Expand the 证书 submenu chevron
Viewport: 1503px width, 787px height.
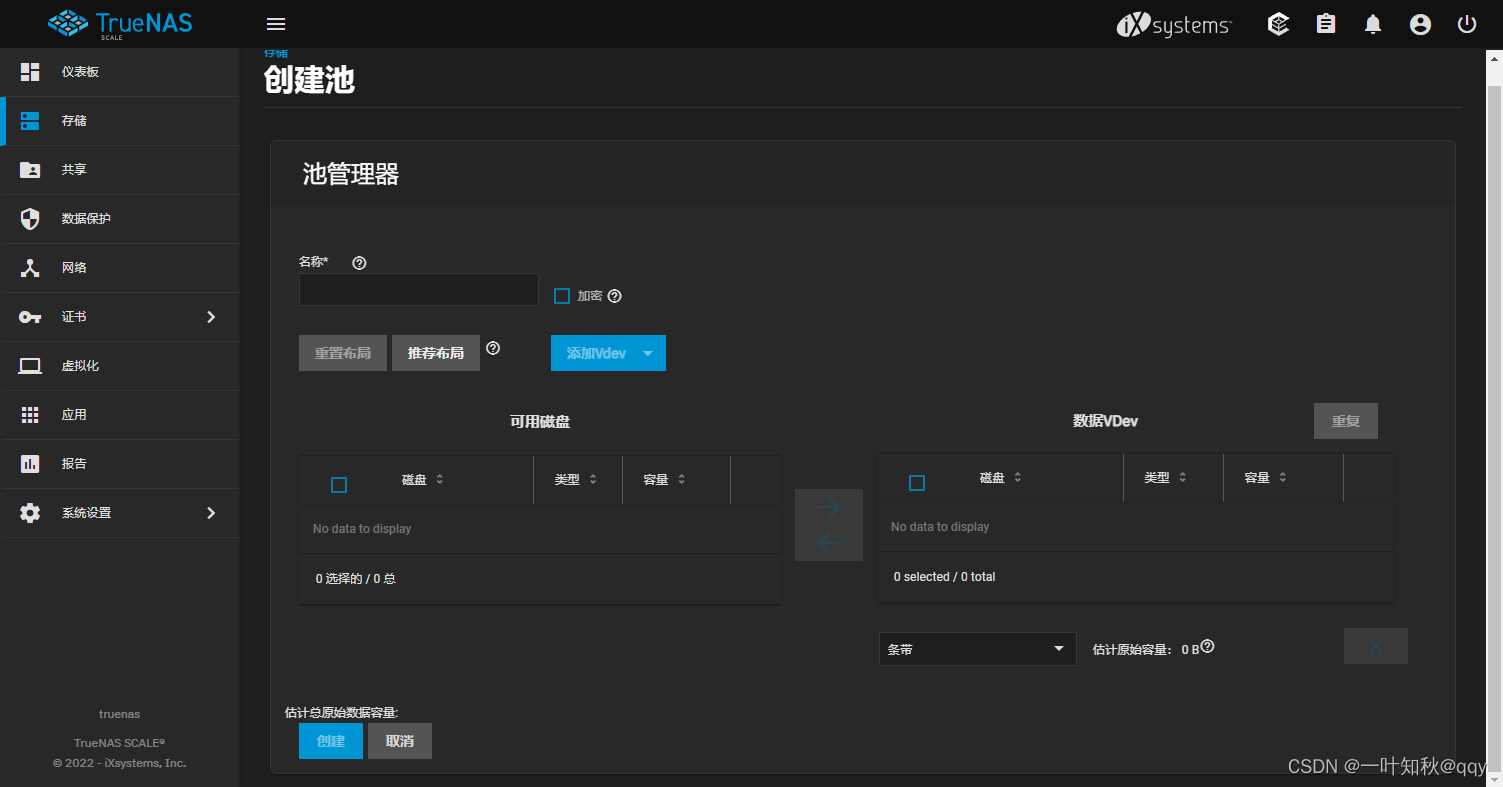211,317
